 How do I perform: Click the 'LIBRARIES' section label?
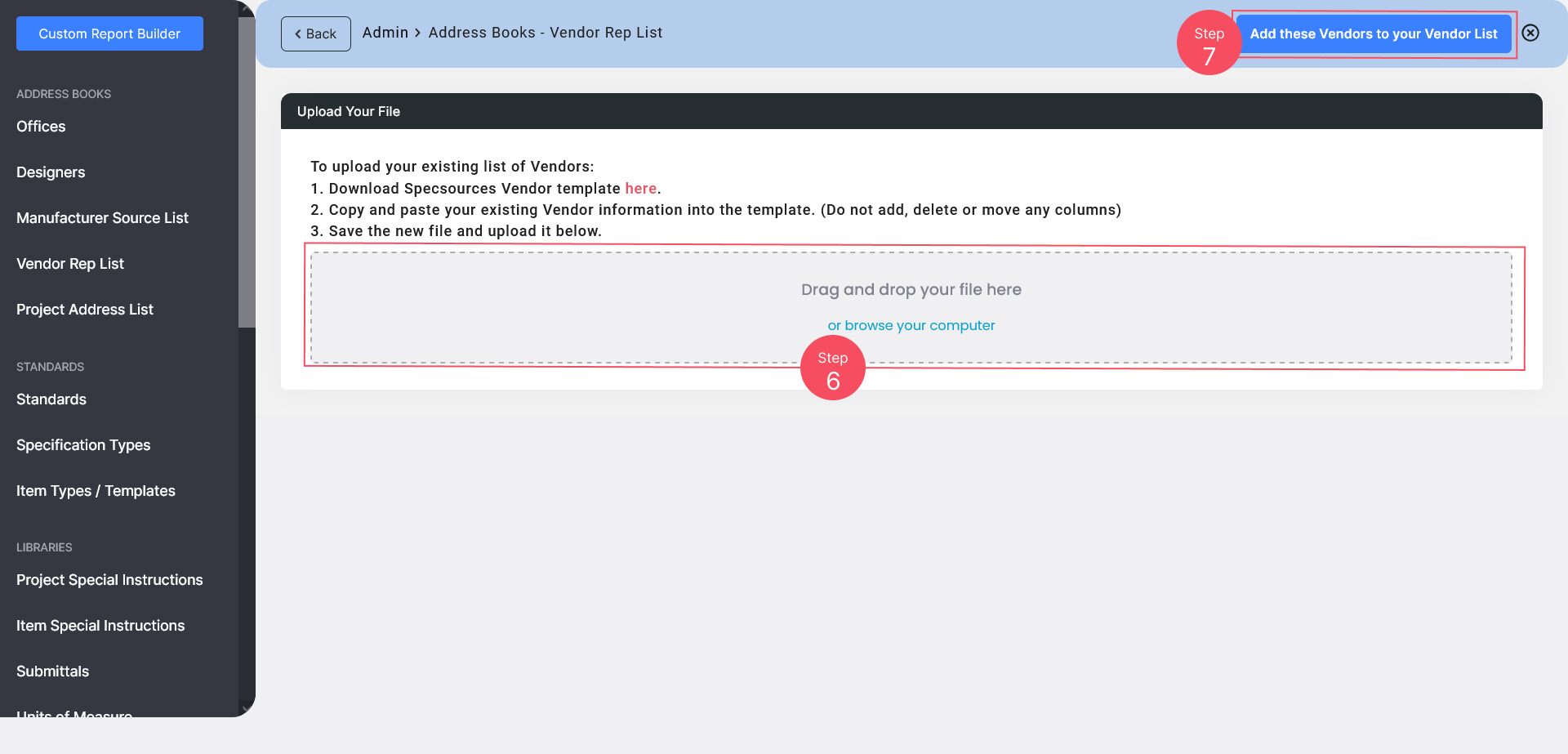click(44, 547)
